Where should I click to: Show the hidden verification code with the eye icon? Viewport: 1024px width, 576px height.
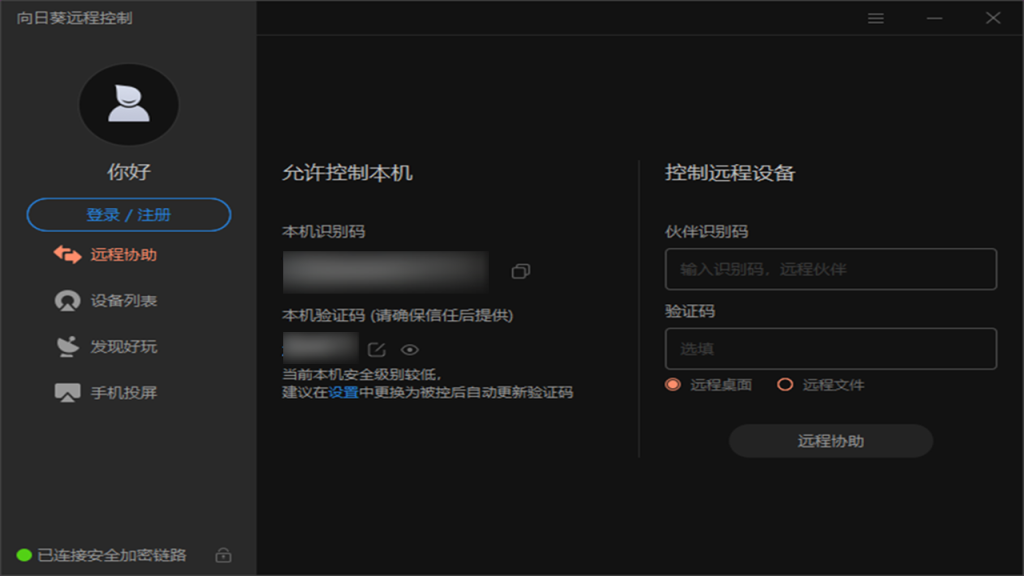pos(409,349)
